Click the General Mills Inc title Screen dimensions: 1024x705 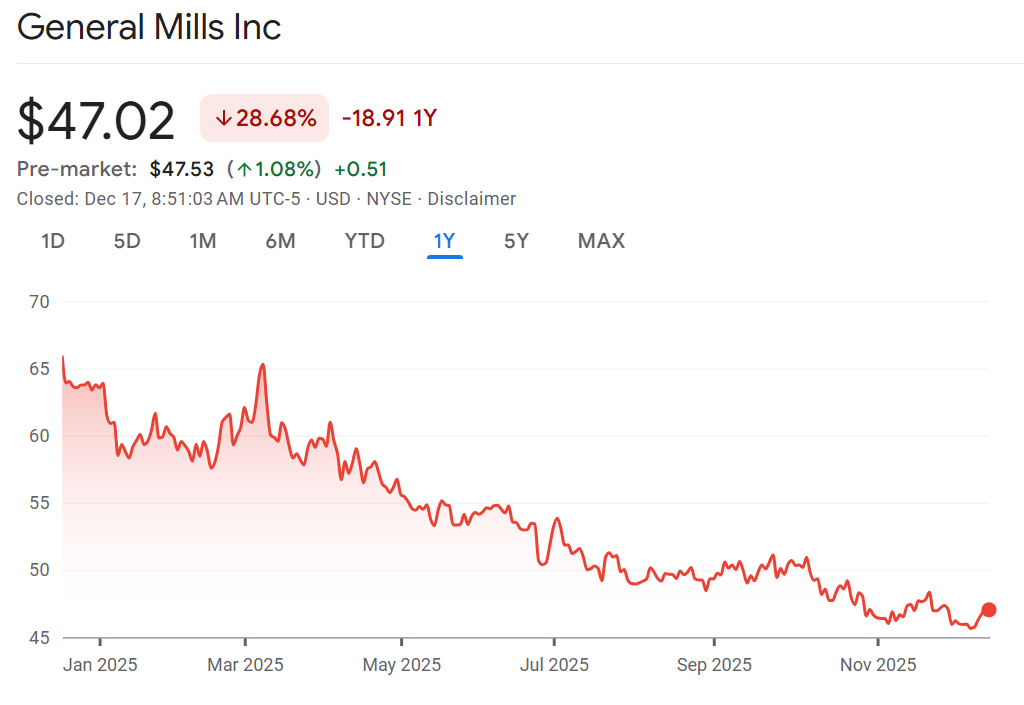pyautogui.click(x=149, y=27)
